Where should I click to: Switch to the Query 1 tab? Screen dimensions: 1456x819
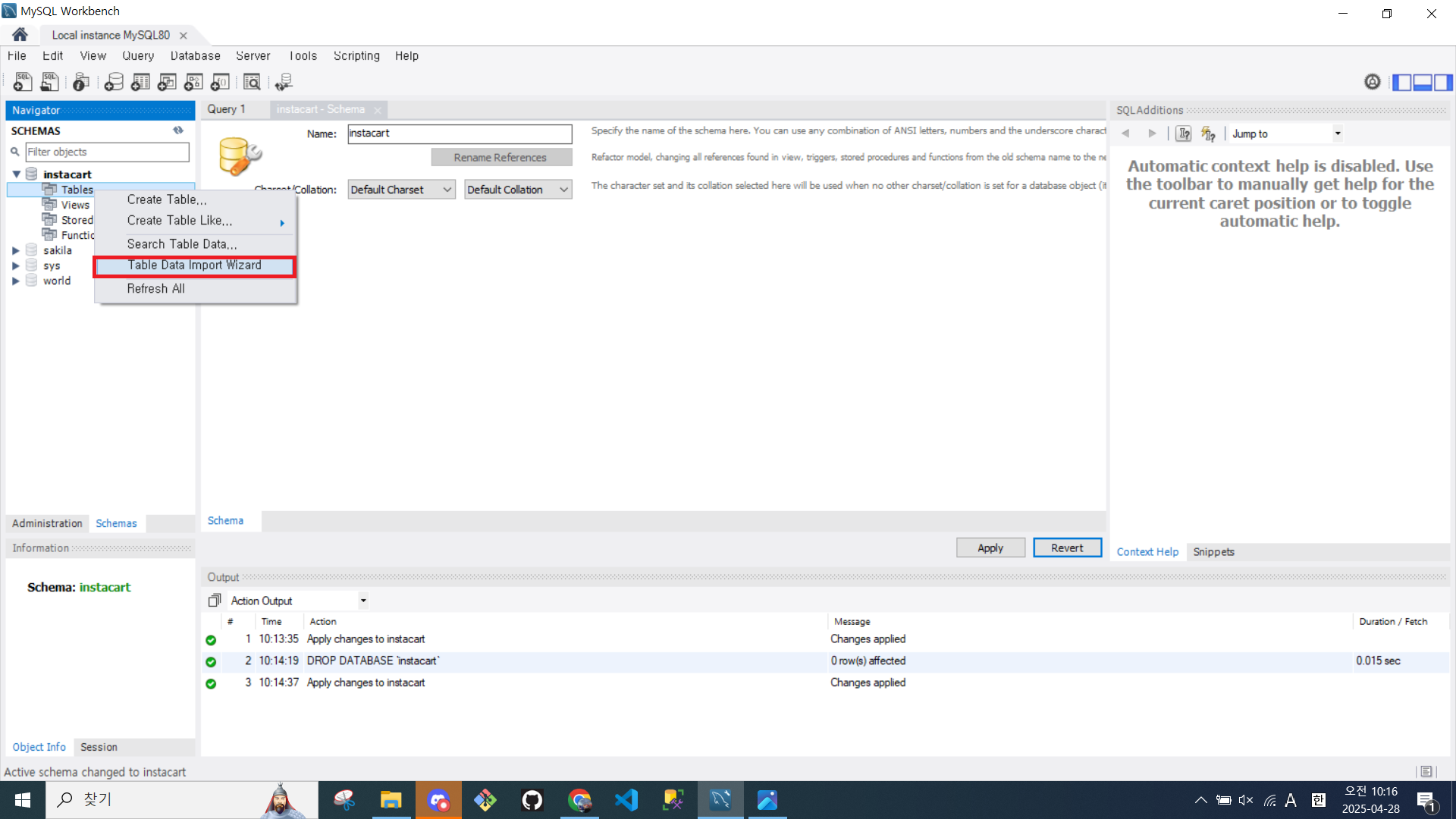pyautogui.click(x=226, y=109)
